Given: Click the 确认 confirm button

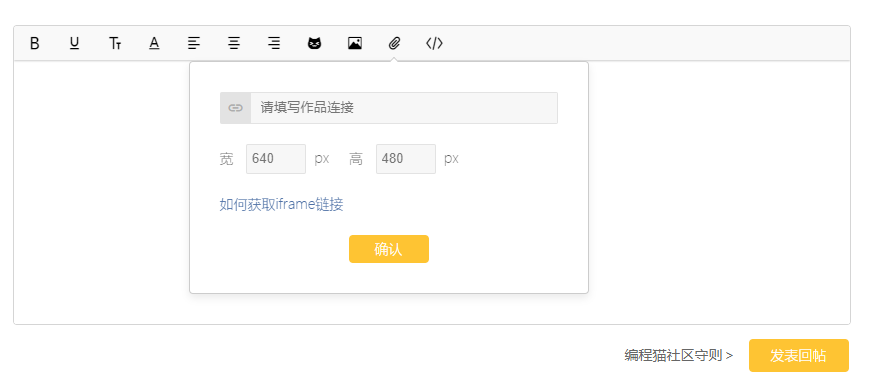Looking at the screenshot, I should tap(389, 249).
